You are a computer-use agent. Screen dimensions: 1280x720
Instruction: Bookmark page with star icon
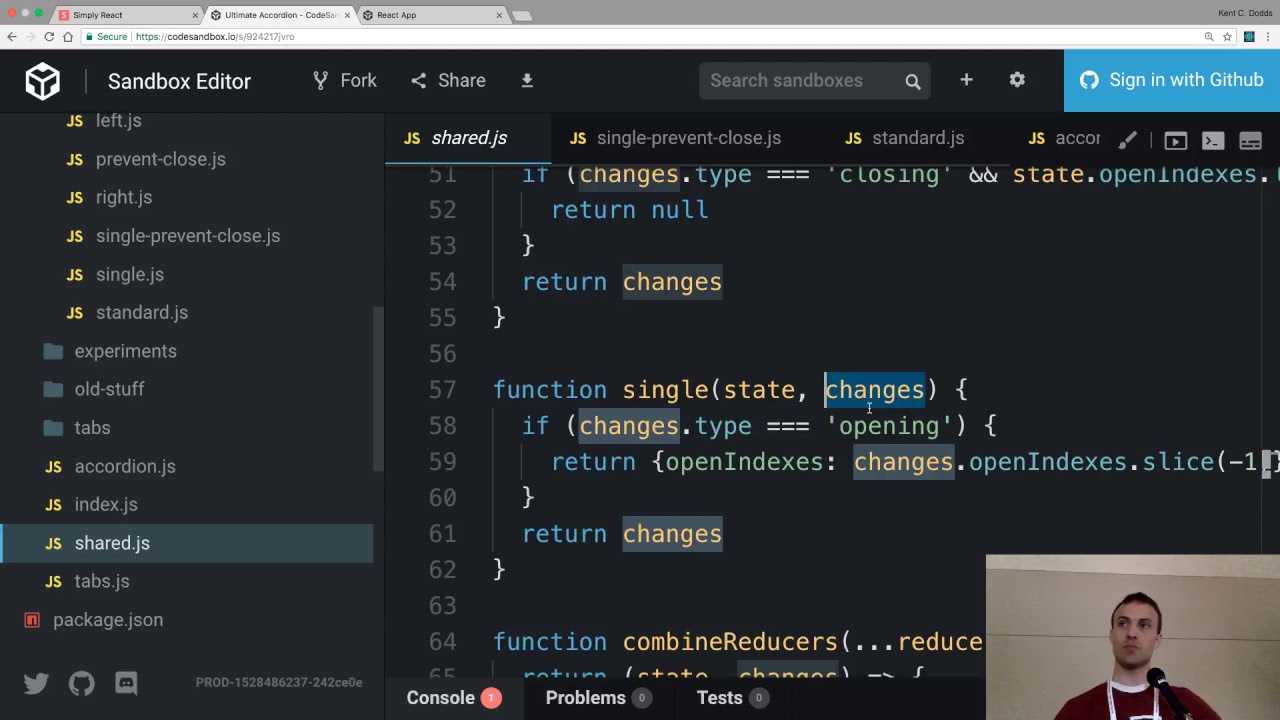pos(1227,37)
